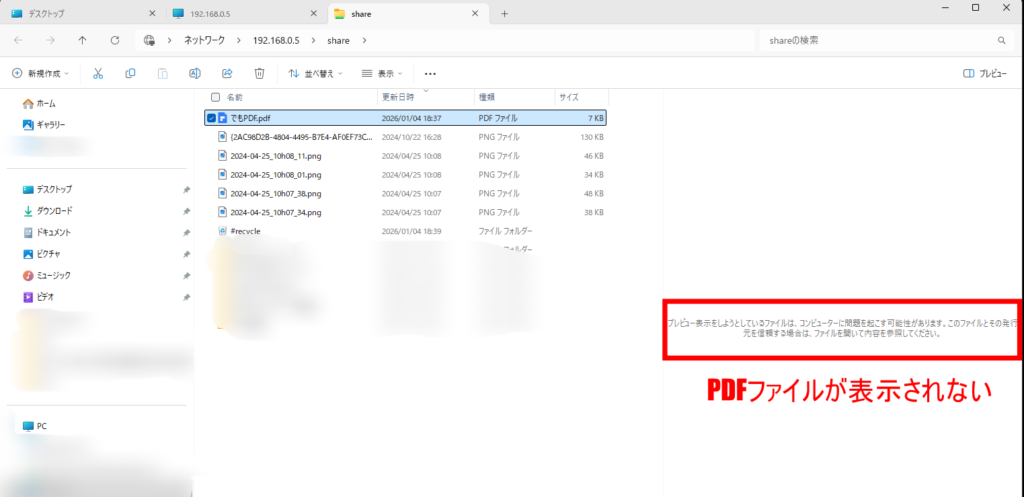Image resolution: width=1024 pixels, height=497 pixels.
Task: Click the 192.168.0.5 breadcrumb
Action: (x=276, y=40)
